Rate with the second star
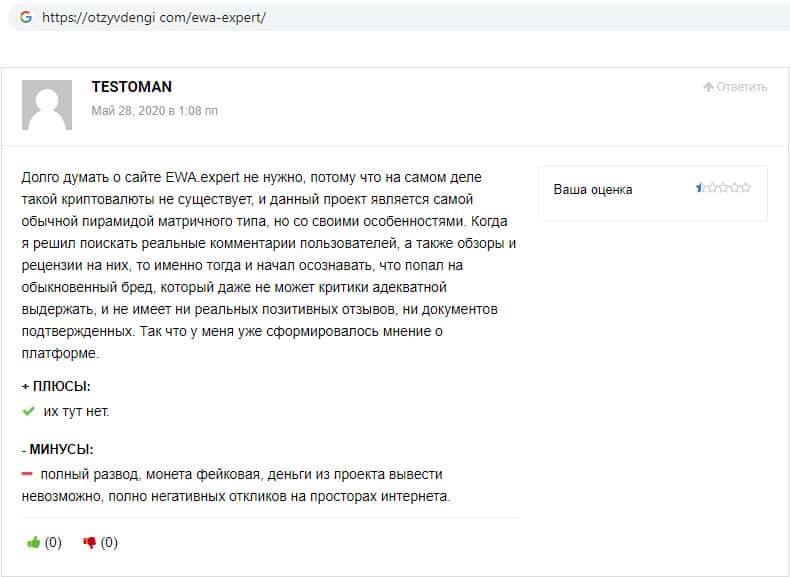Screen dimensions: 790x577 tap(712, 187)
